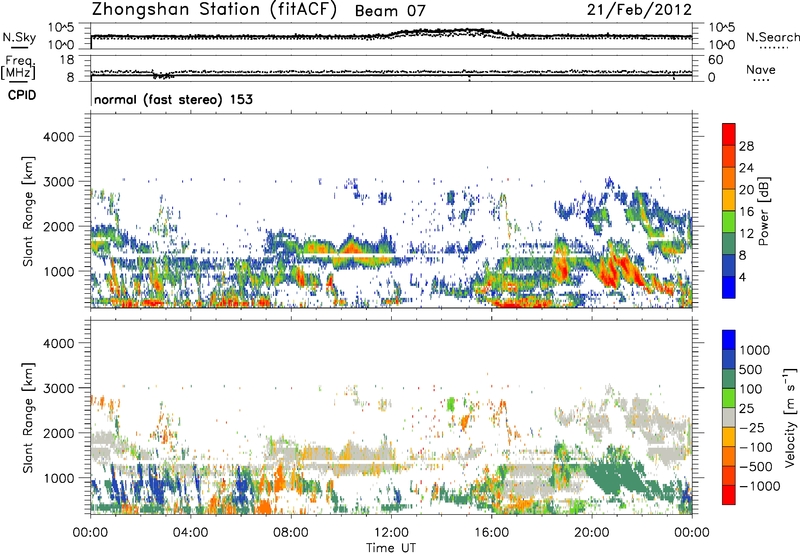Click the 1000 tick on the velocity scale
The width and height of the screenshot is (800, 554).
tap(754, 350)
